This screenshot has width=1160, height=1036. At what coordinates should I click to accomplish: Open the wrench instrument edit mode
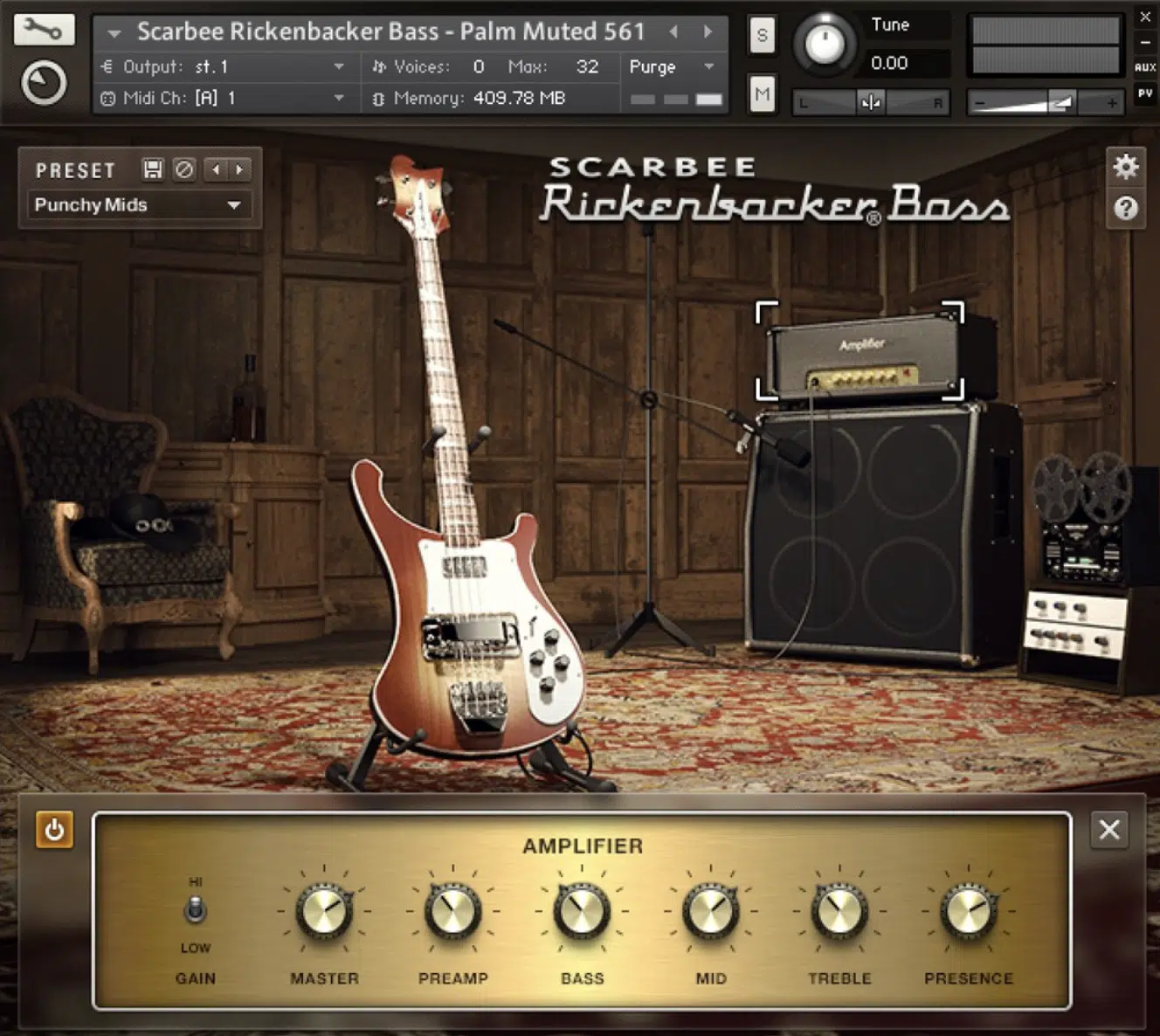click(44, 30)
